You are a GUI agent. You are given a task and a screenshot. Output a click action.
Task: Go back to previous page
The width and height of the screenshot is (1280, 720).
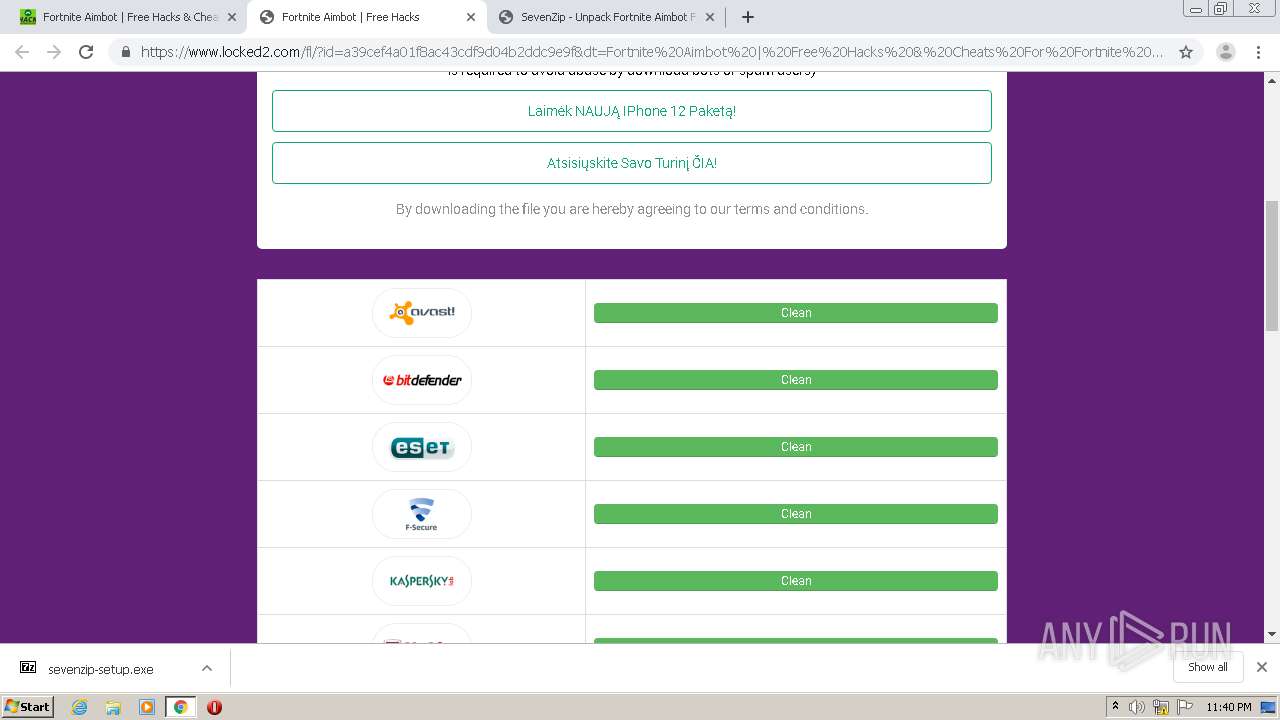pos(22,52)
